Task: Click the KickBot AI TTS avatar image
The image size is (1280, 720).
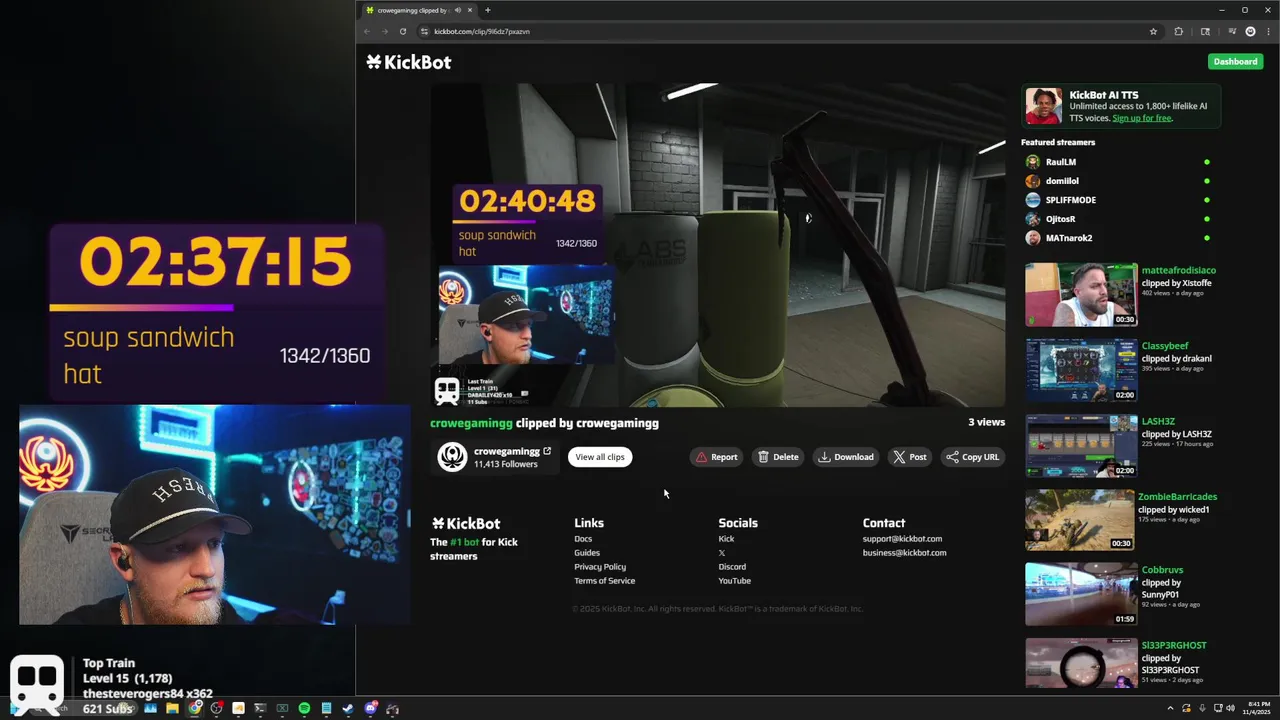Action: pos(1044,106)
